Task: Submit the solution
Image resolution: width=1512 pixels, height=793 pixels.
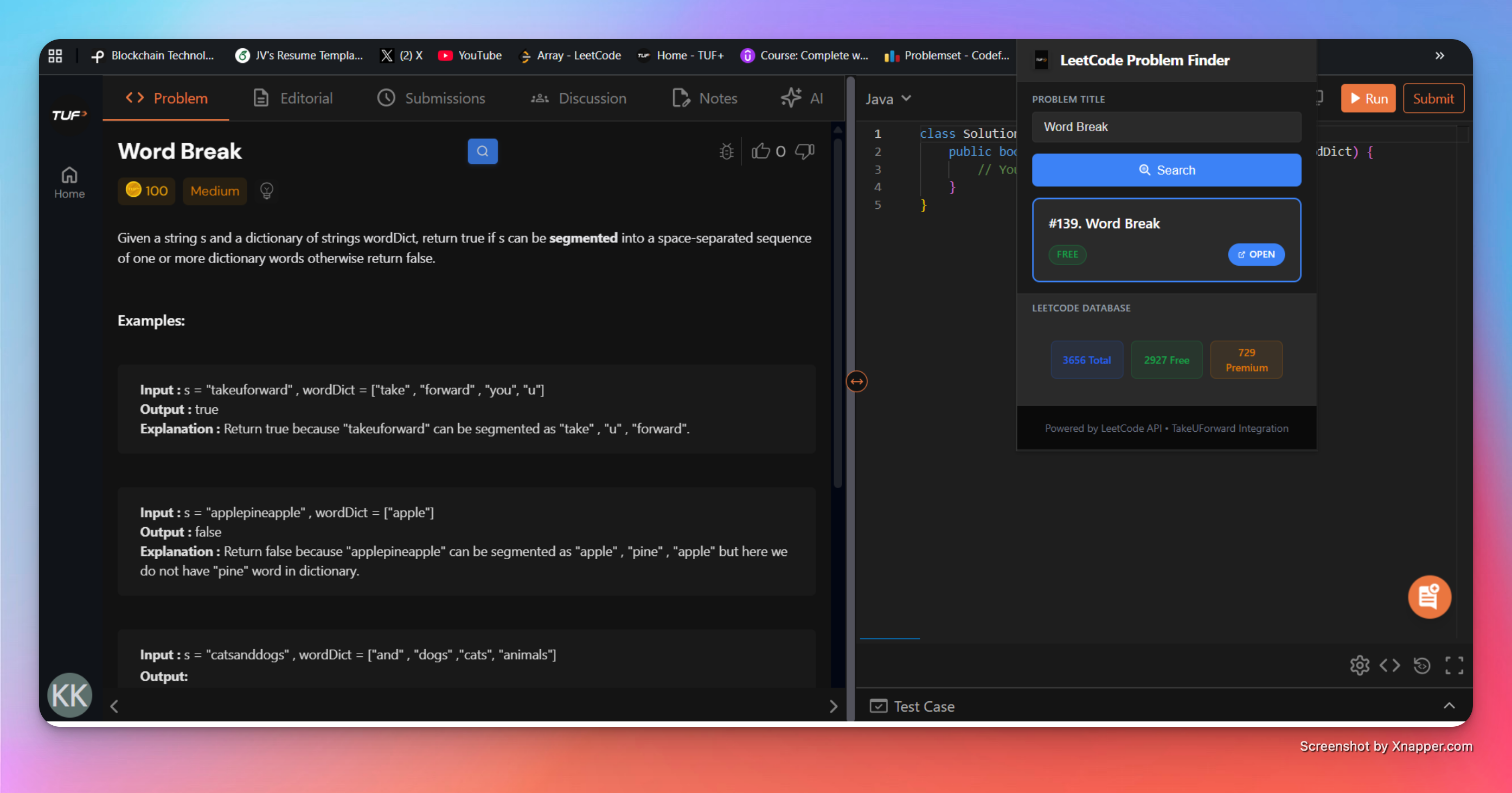Action: pos(1433,98)
